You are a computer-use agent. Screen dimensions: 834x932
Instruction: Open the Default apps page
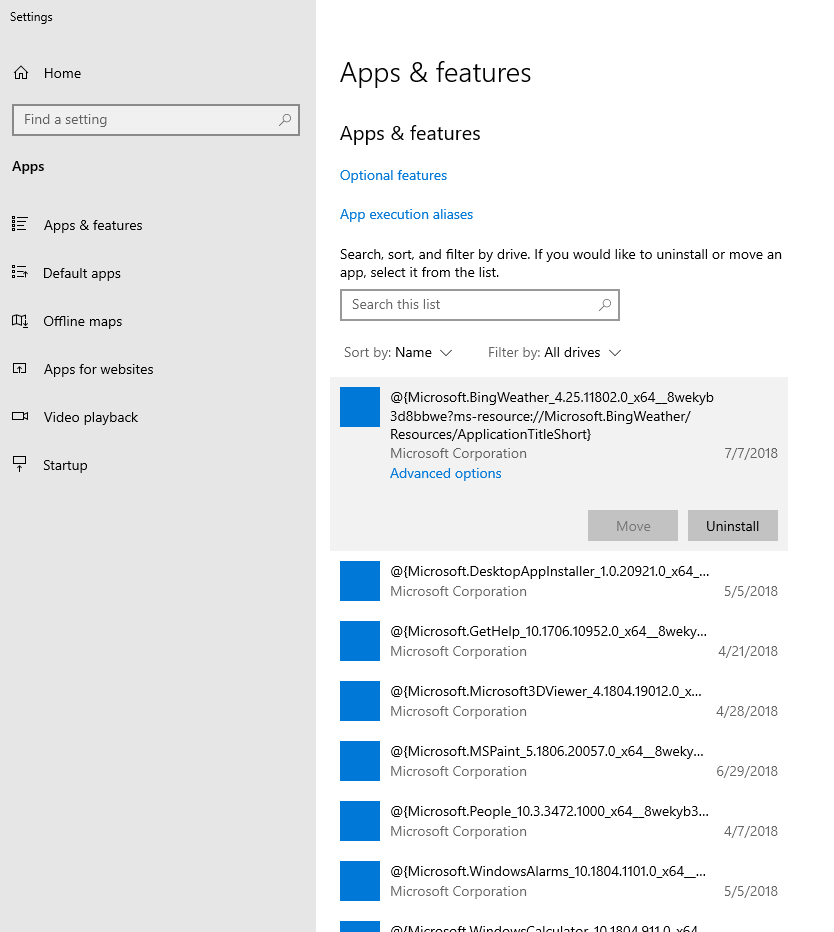[x=81, y=273]
